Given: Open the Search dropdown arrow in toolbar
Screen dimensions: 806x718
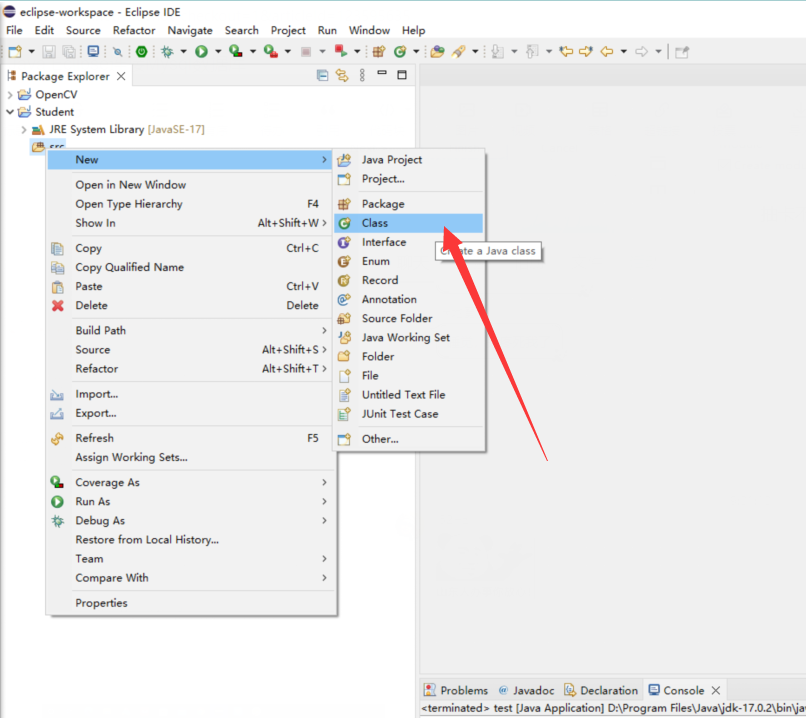Looking at the screenshot, I should point(475,51).
